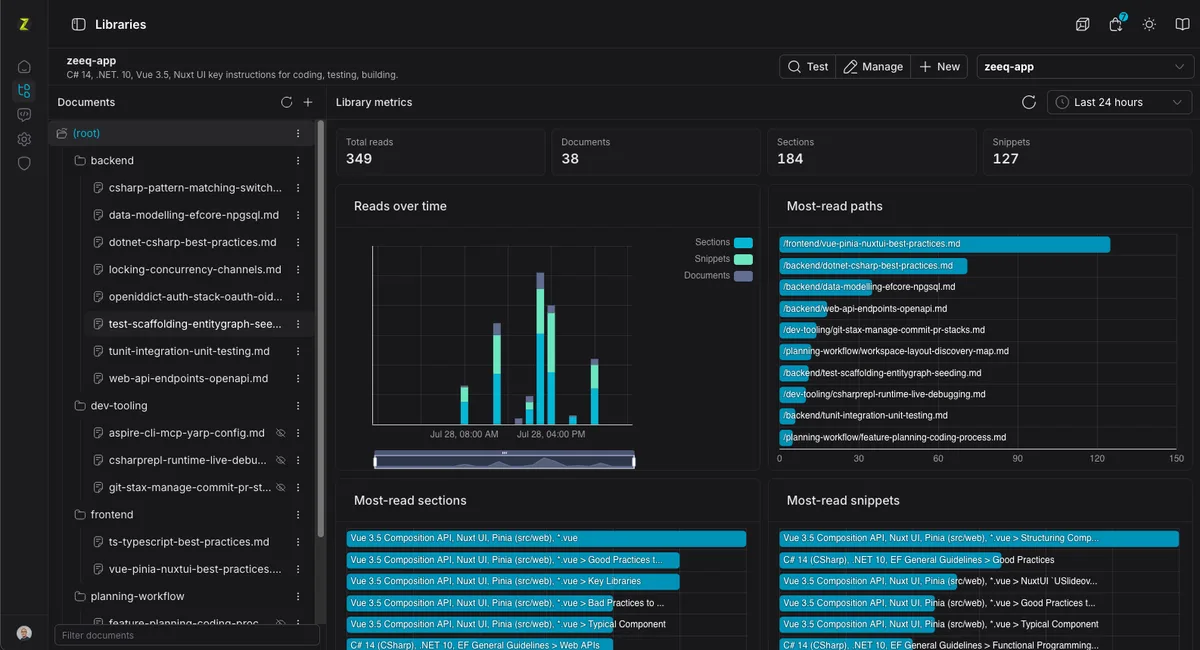1200x650 pixels.
Task: Open options for dotnet-csharp-best-practices.md
Action: pos(298,242)
